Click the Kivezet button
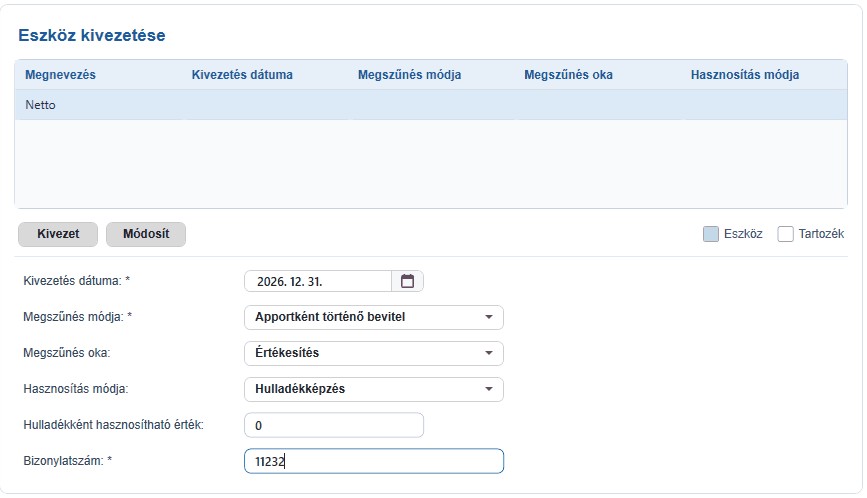867x498 pixels. pos(58,234)
